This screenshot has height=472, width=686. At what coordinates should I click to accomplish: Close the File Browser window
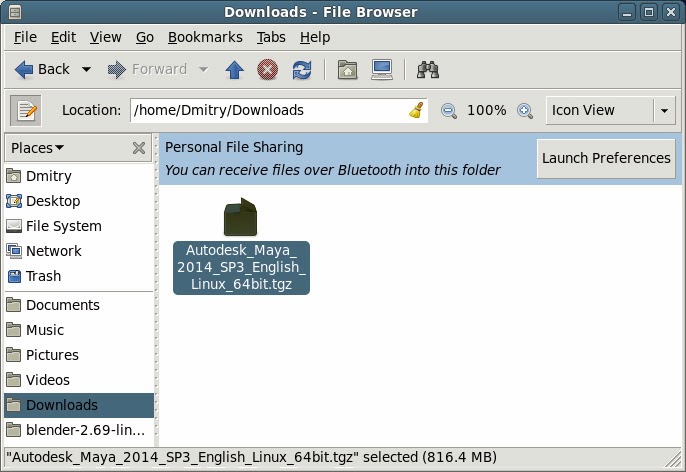point(671,12)
